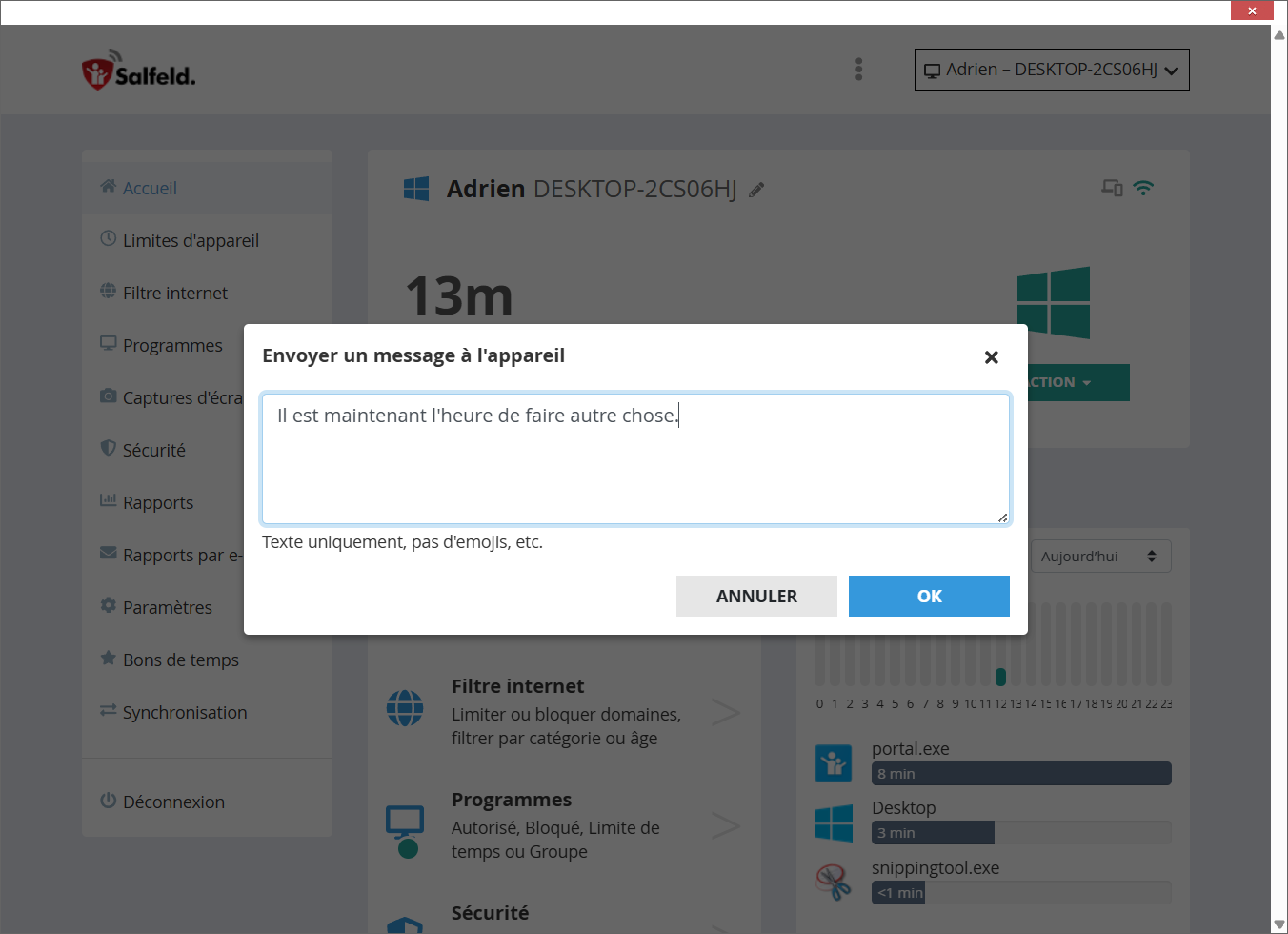Open the Programmes card title
Viewport: 1288px width, 934px height.
(x=512, y=800)
